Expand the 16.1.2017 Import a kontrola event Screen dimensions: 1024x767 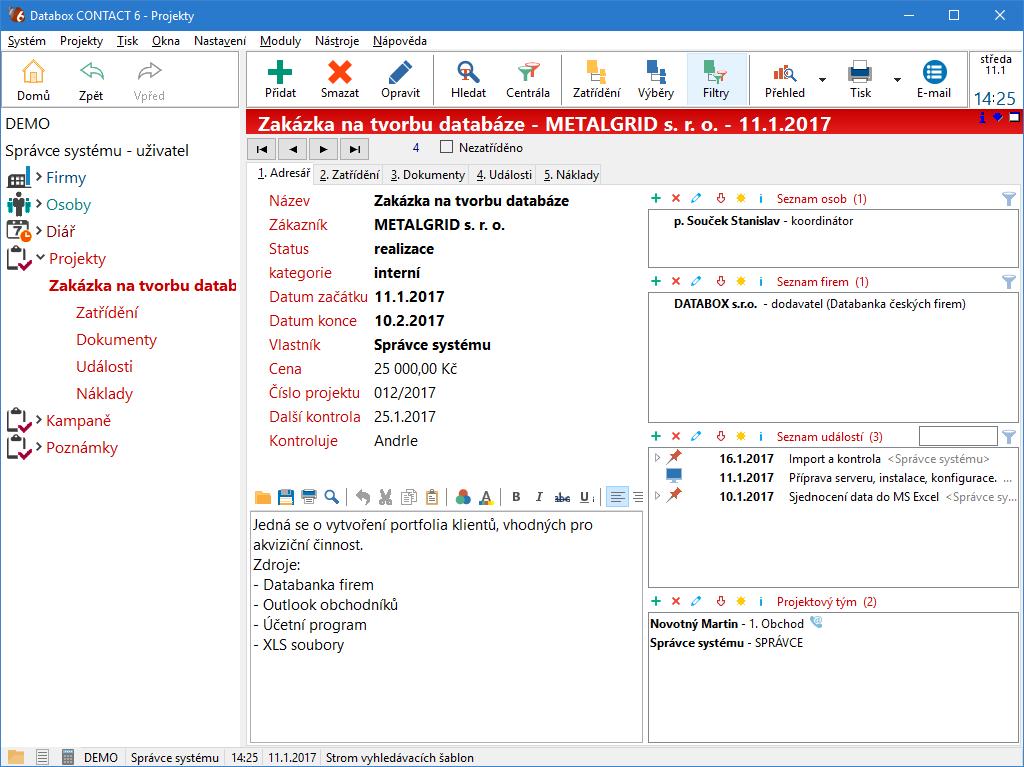pos(658,458)
